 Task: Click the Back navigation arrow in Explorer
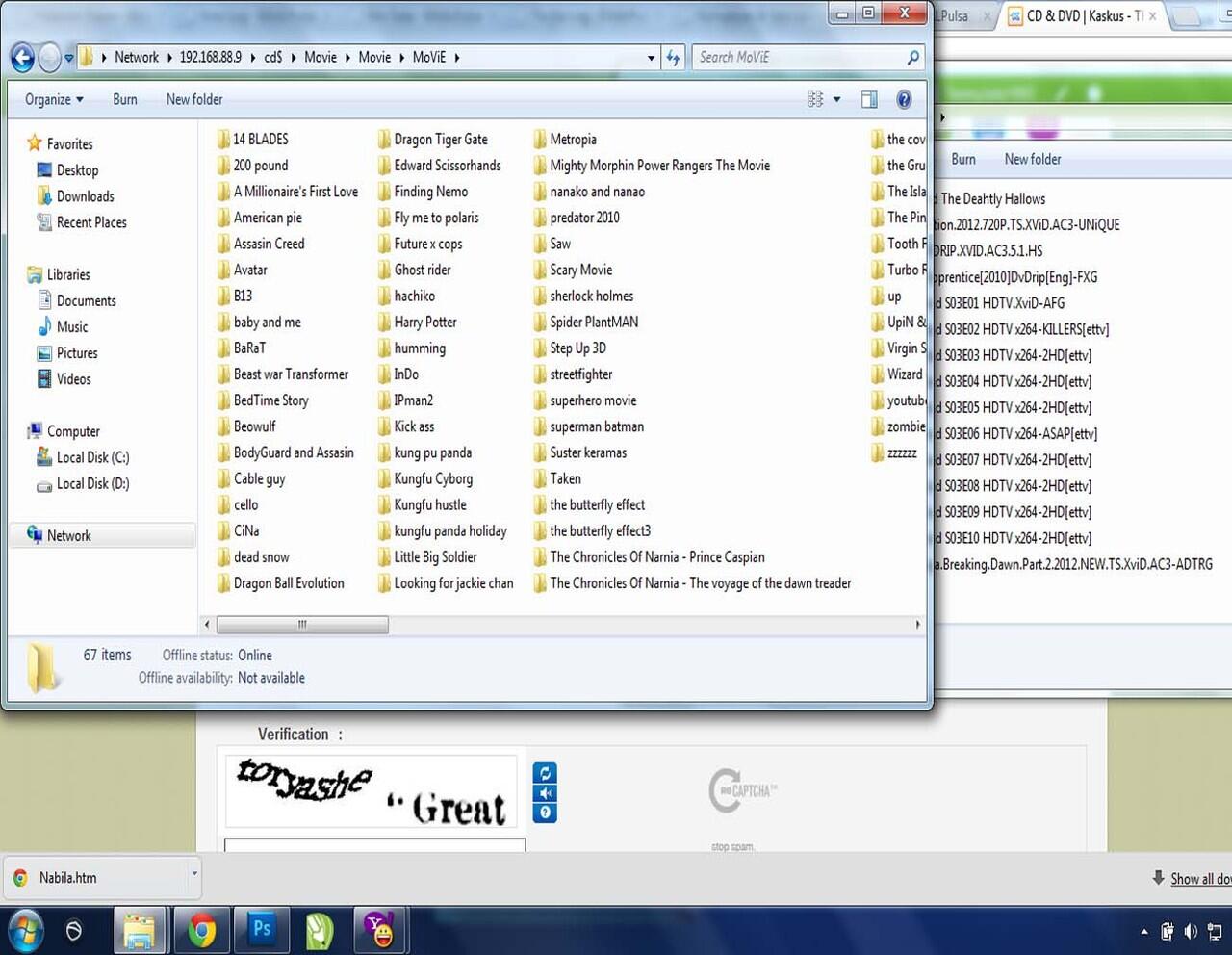[x=22, y=58]
